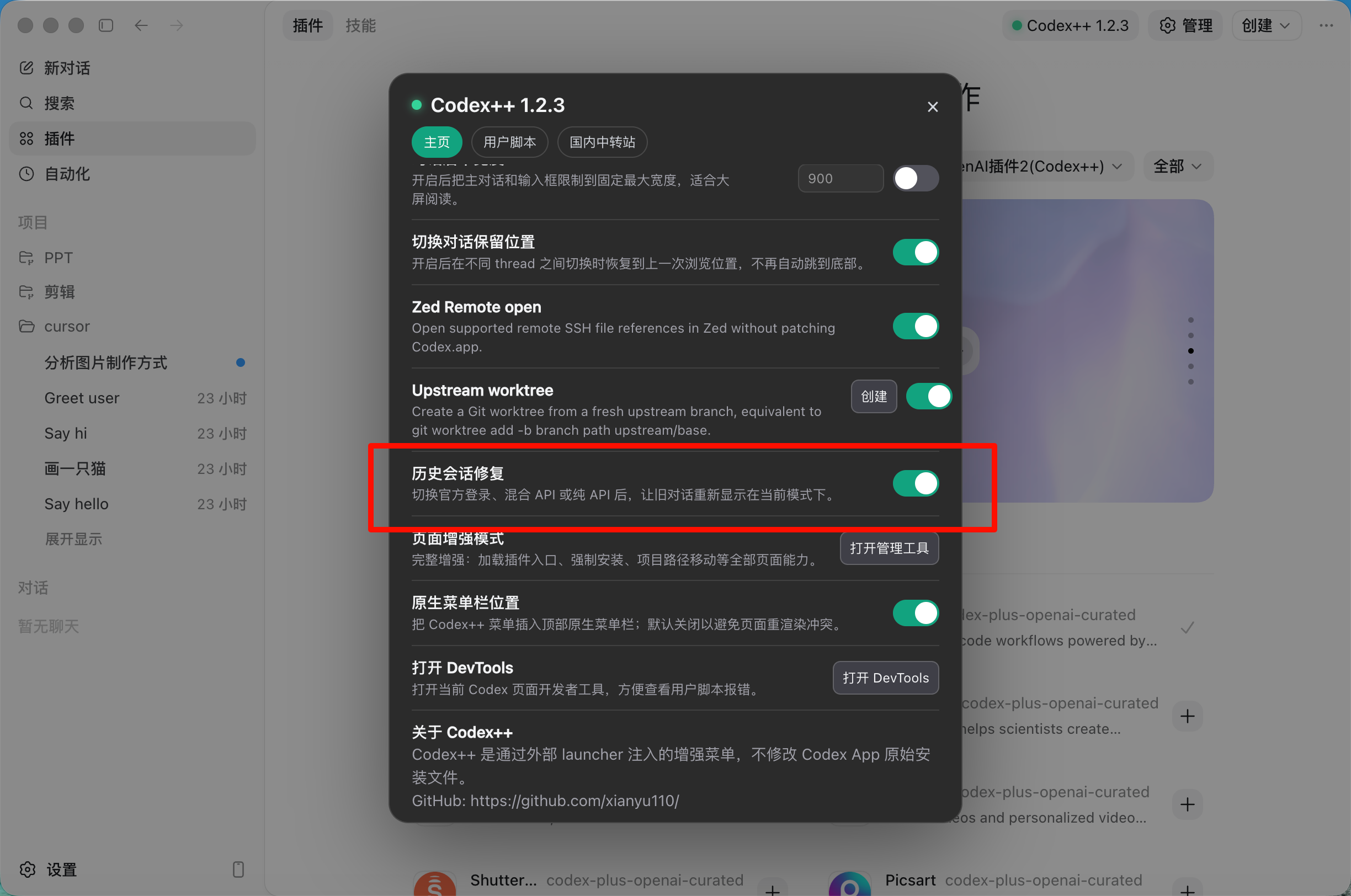1351x896 pixels.
Task: Click the new conversation compose icon
Action: coord(26,68)
